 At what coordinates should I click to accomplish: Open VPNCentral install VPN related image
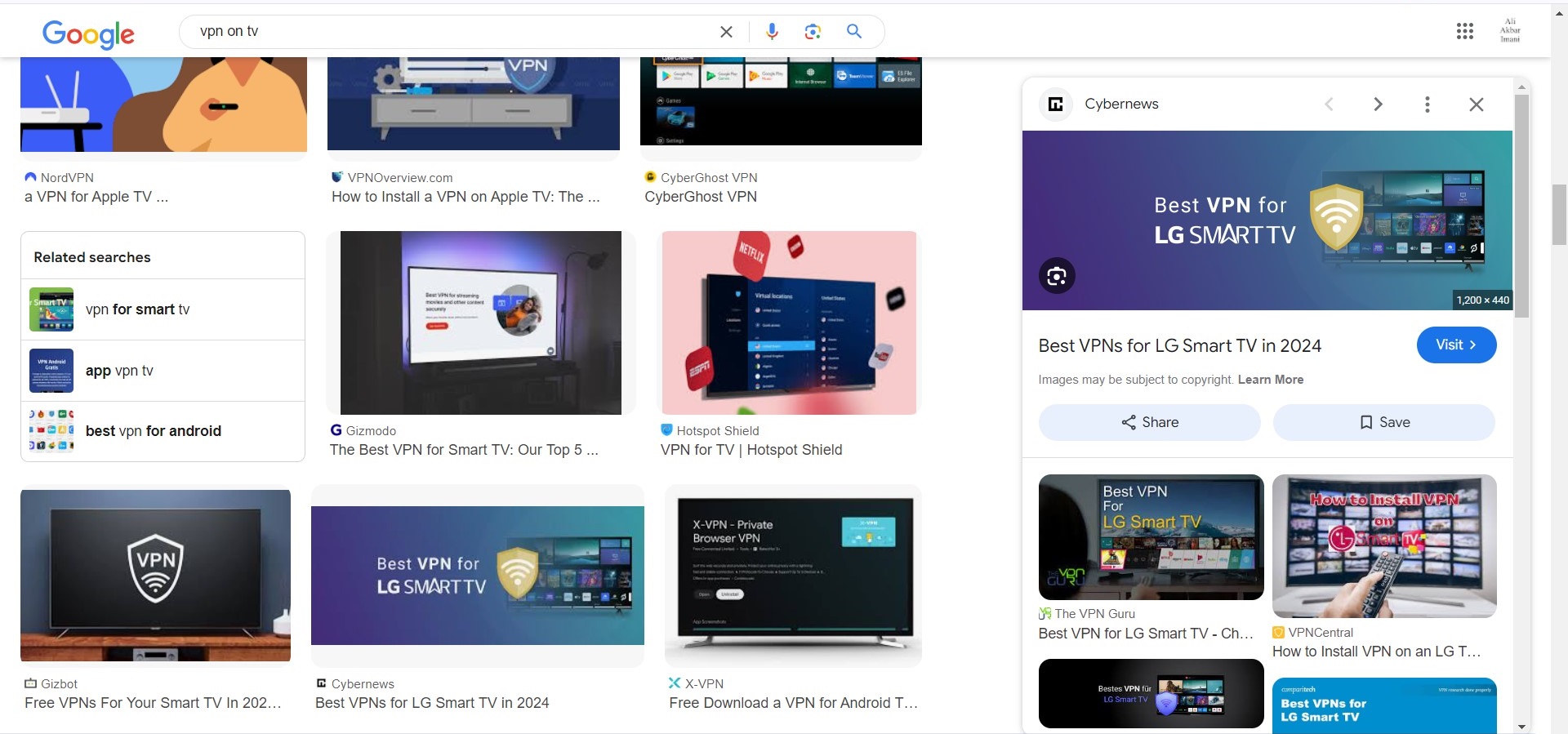point(1384,546)
